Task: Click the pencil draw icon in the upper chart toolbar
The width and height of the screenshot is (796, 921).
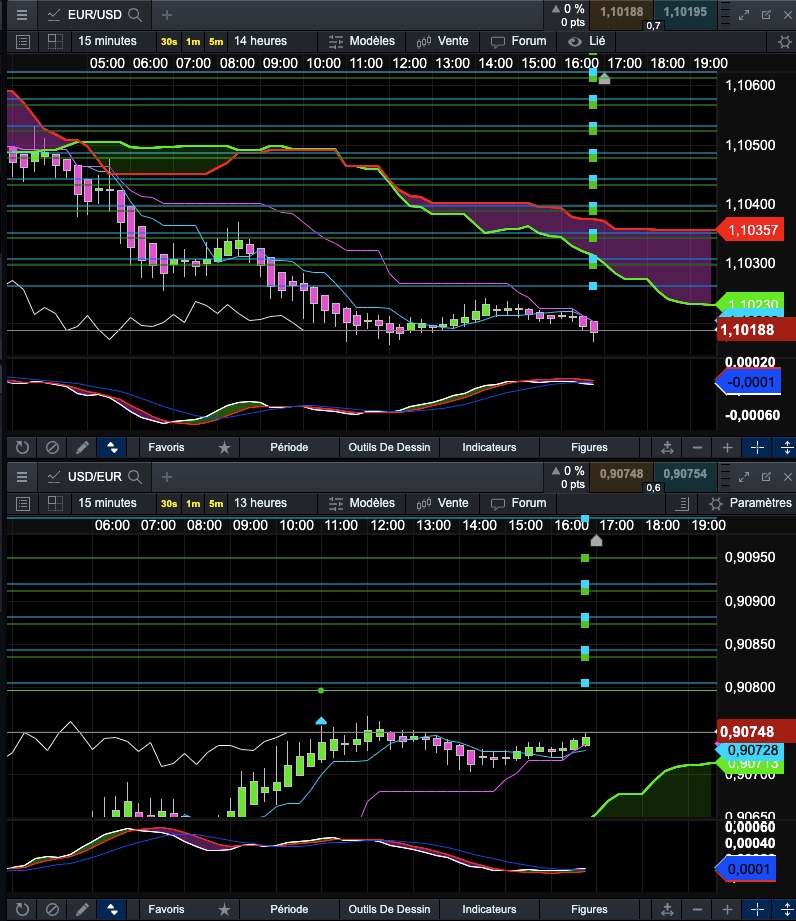Action: pyautogui.click(x=83, y=447)
